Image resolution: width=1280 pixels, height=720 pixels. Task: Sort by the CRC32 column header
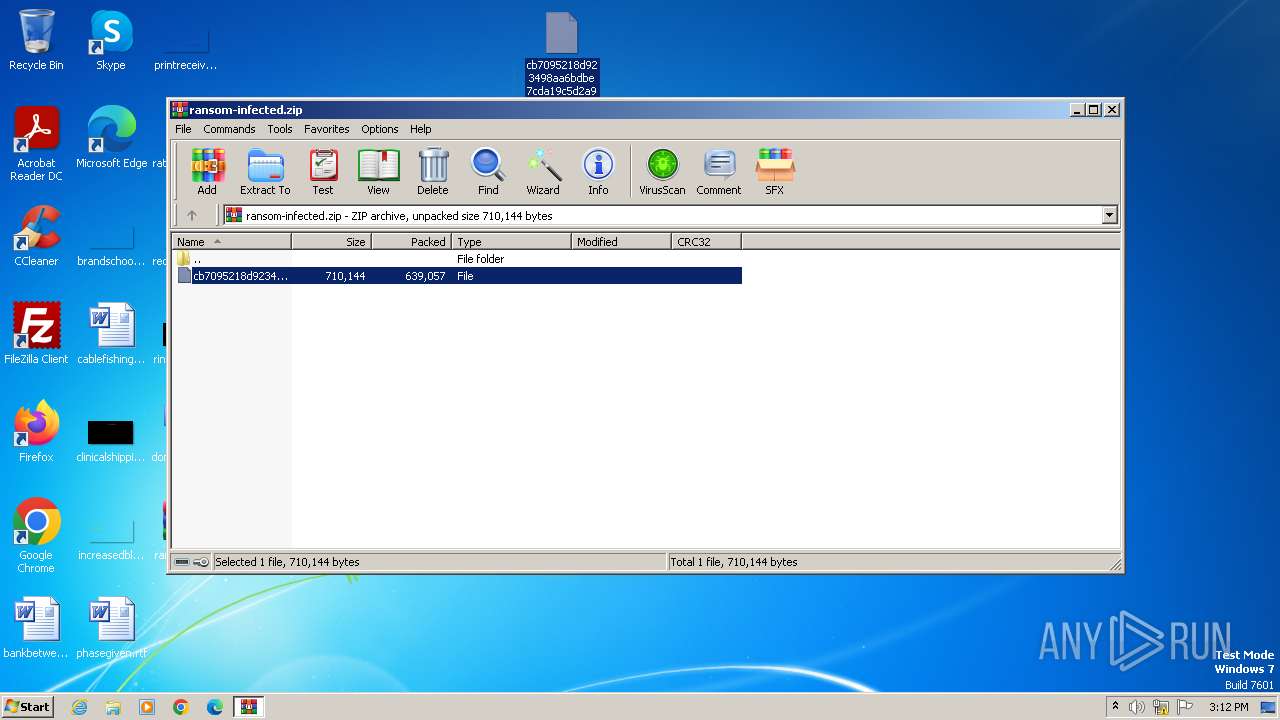click(707, 242)
